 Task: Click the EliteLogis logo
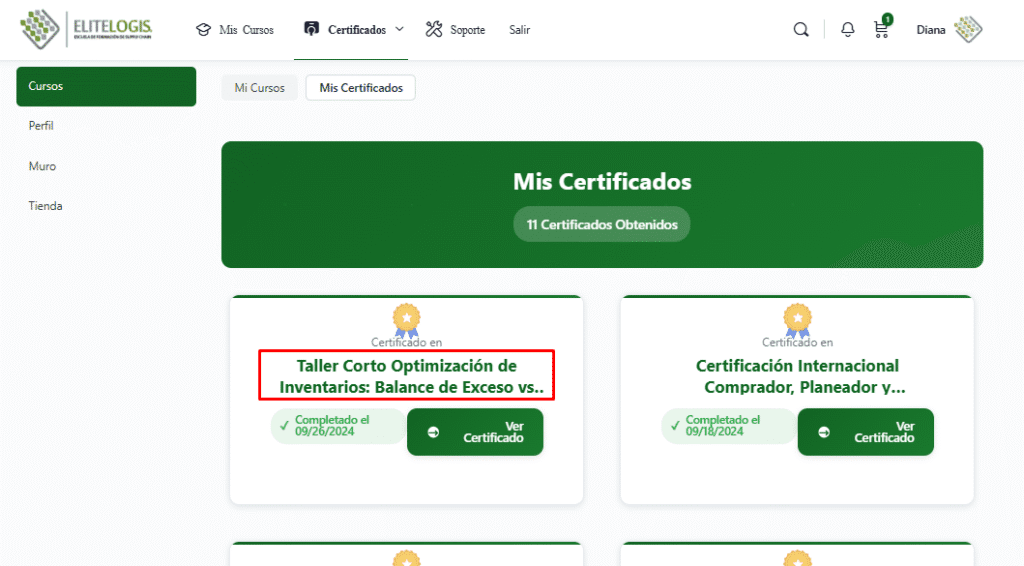click(86, 29)
